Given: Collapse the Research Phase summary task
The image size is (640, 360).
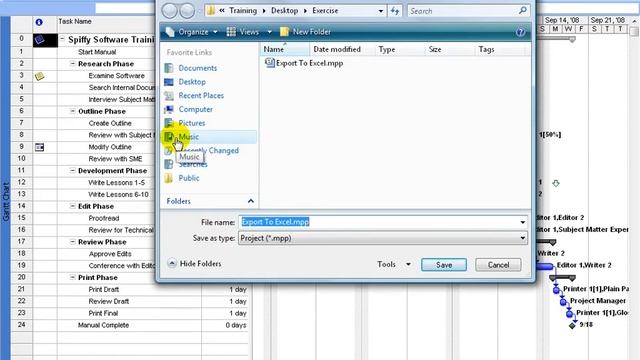Looking at the screenshot, I should coord(73,64).
